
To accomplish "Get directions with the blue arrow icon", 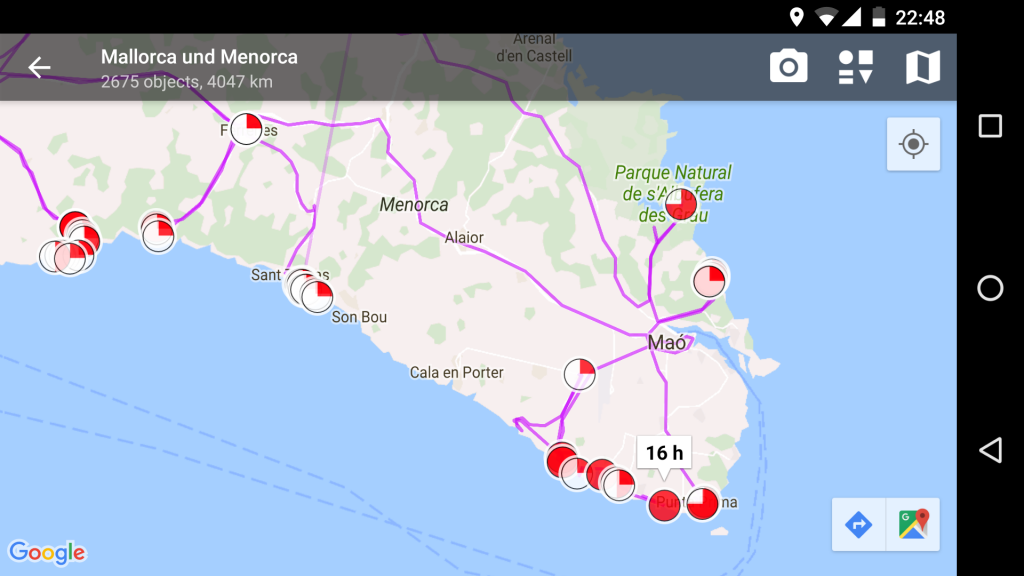I will pos(859,524).
